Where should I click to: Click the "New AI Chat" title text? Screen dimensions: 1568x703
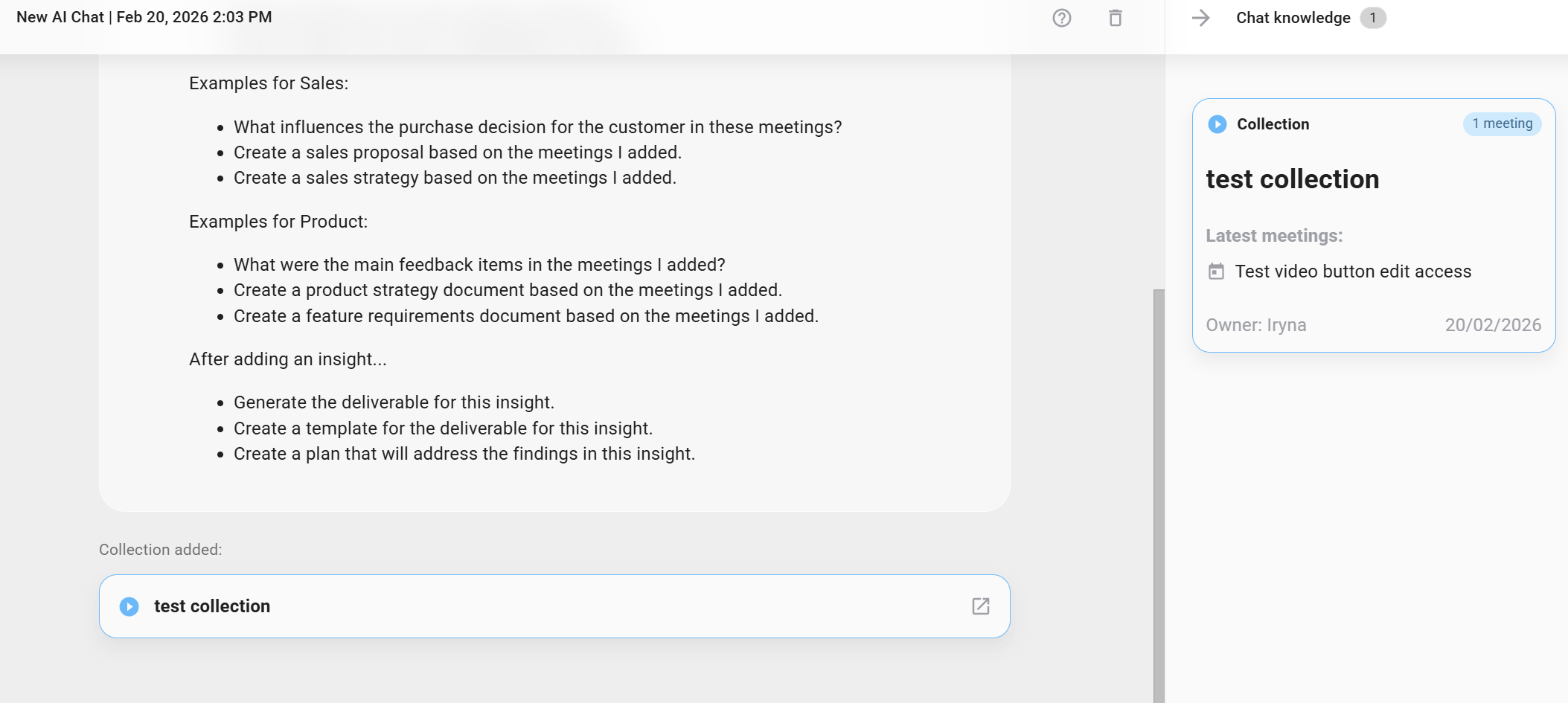point(60,17)
